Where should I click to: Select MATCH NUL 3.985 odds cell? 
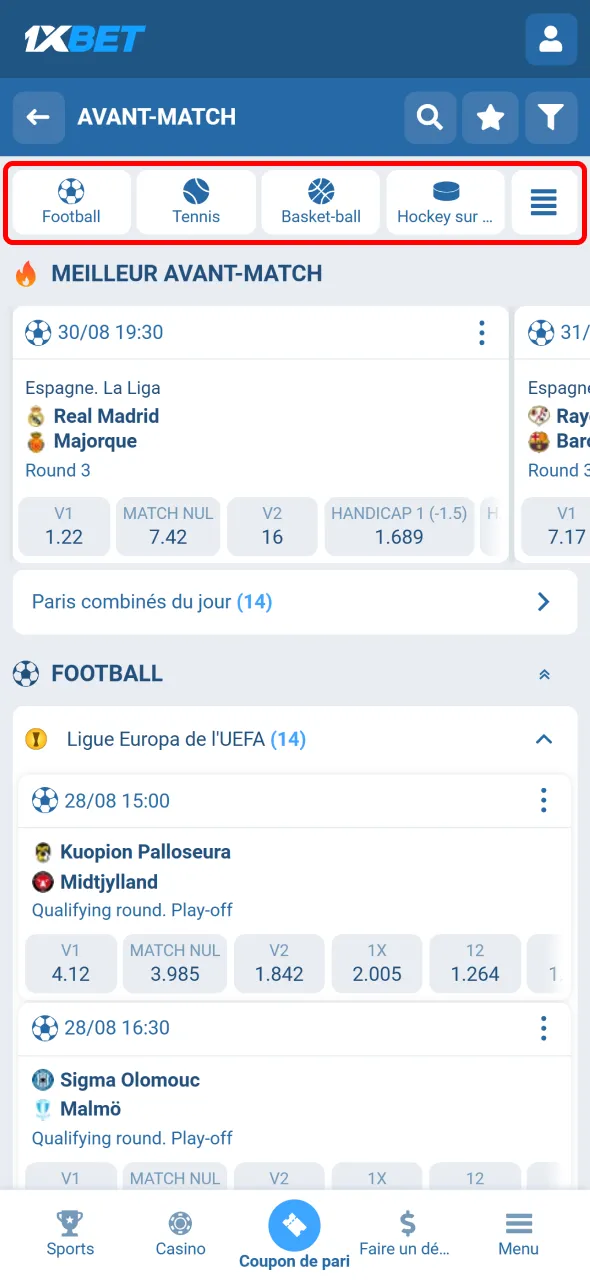(174, 963)
